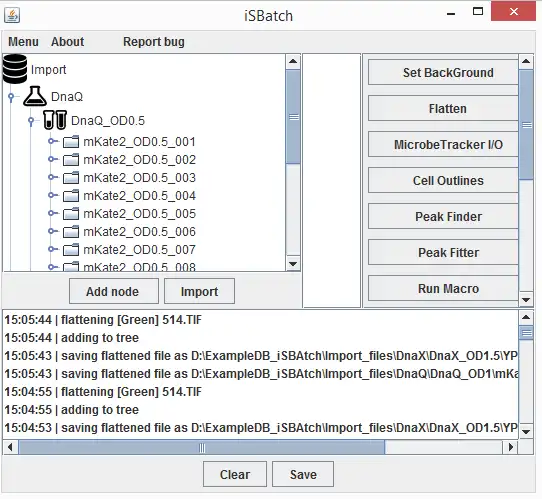This screenshot has height=499, width=542.
Task: Click tree panel scroll up arrow
Action: coord(293,62)
